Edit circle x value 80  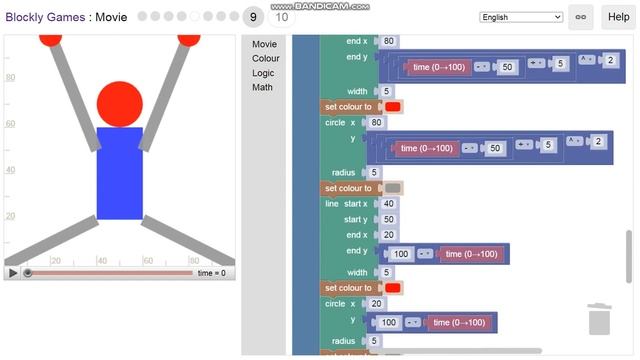click(376, 122)
